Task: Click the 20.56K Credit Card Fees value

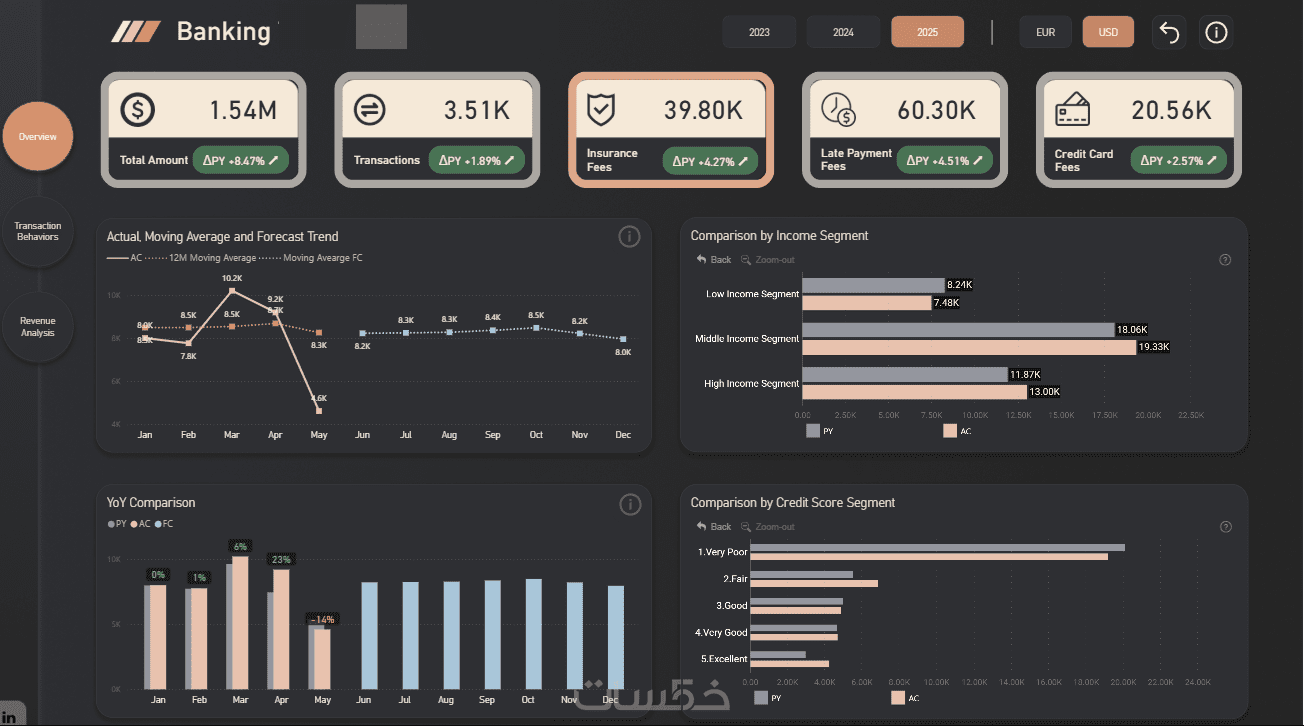Action: pos(1171,110)
